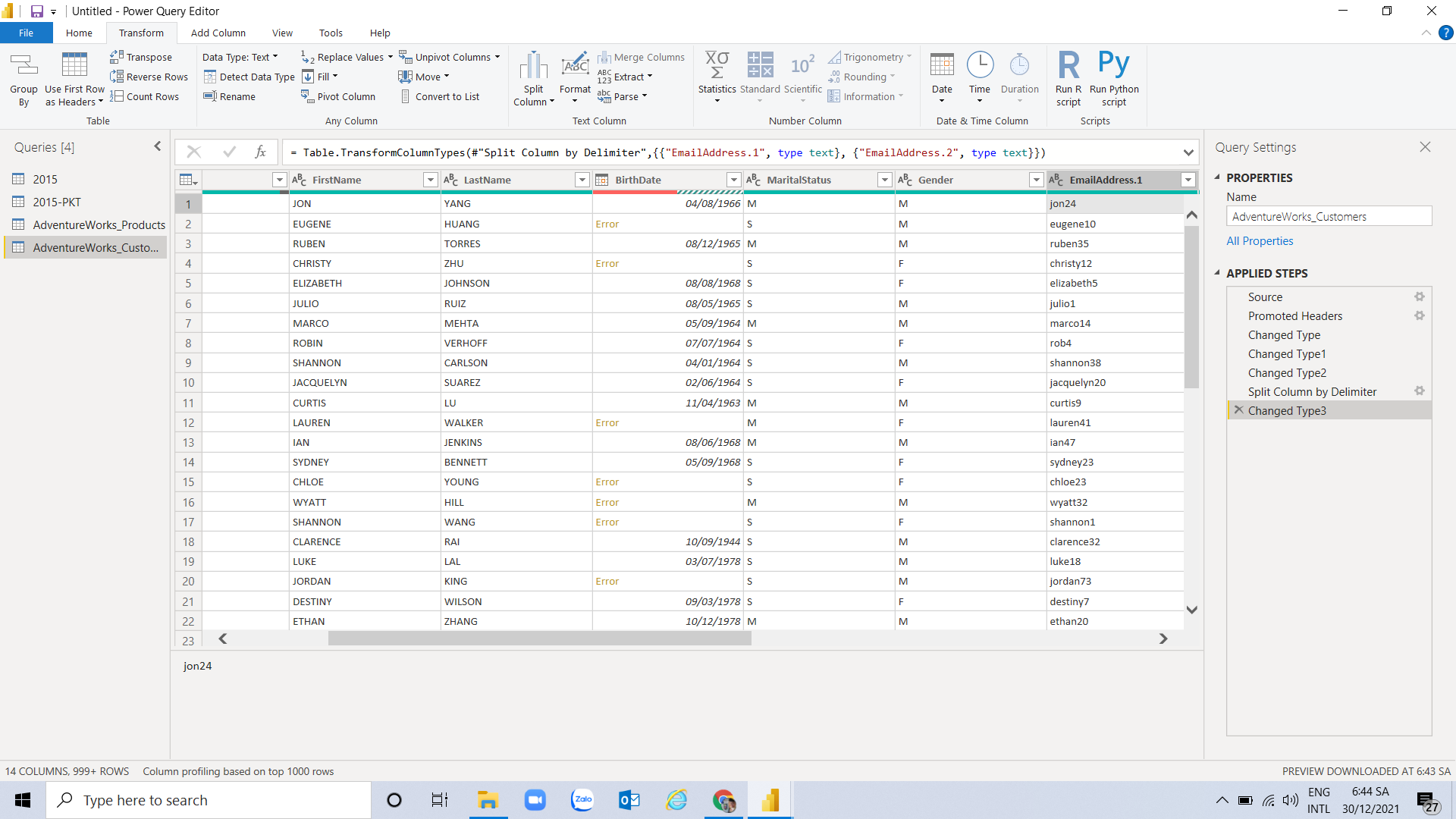Open Outlook from the taskbar
The image size is (1456, 819).
[629, 800]
